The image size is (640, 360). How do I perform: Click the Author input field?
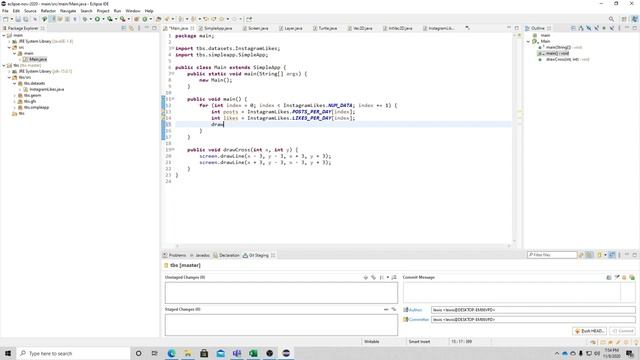click(533, 310)
